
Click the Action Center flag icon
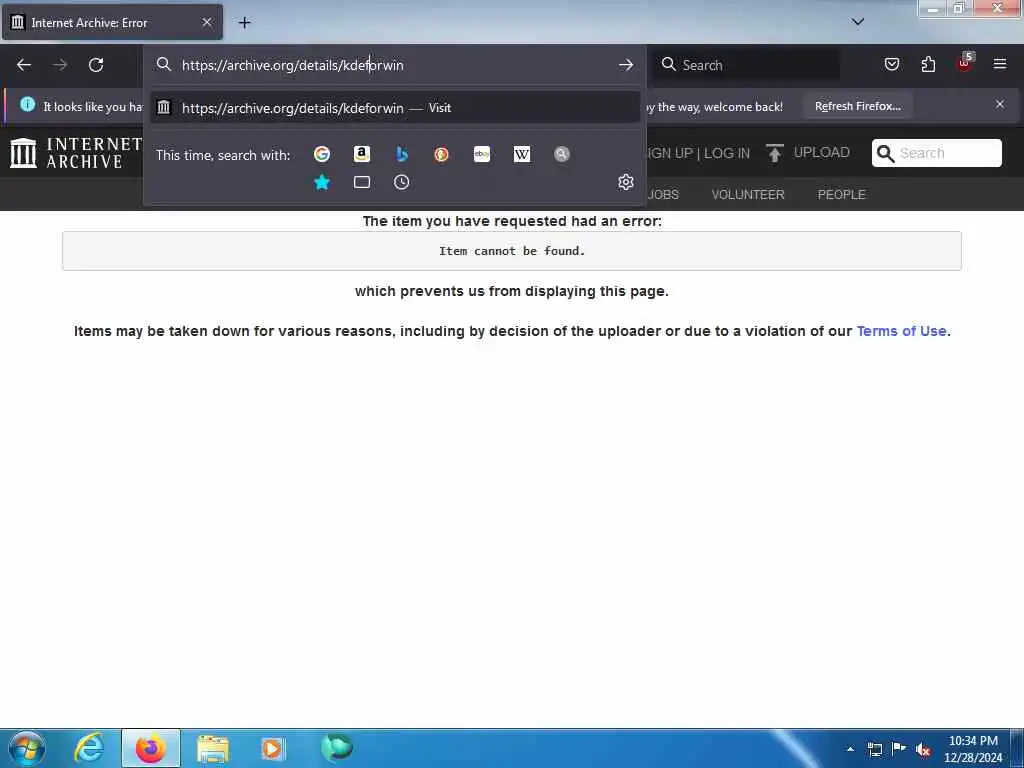(x=899, y=749)
